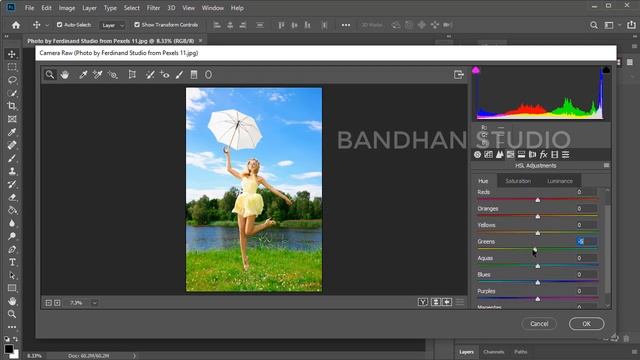Open the Window menu
The width and height of the screenshot is (640, 360).
point(212,8)
